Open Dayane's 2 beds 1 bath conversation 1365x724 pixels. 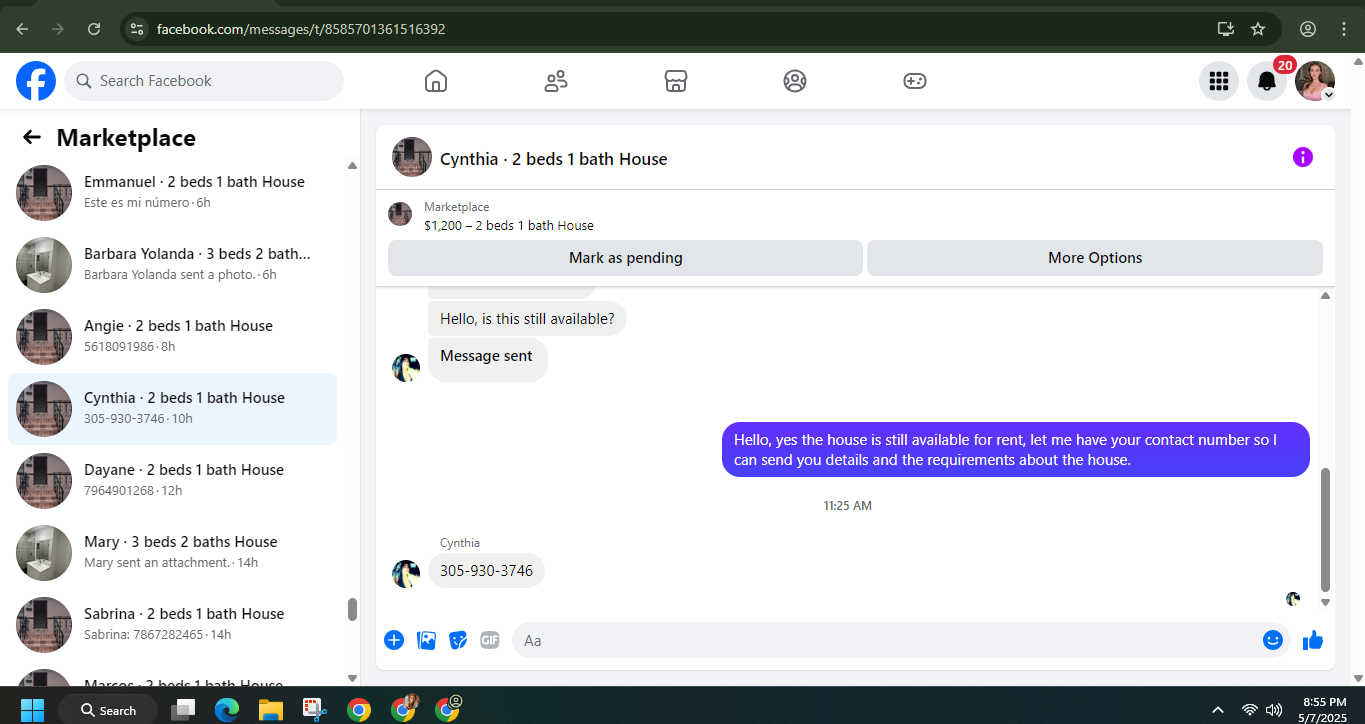coord(172,481)
